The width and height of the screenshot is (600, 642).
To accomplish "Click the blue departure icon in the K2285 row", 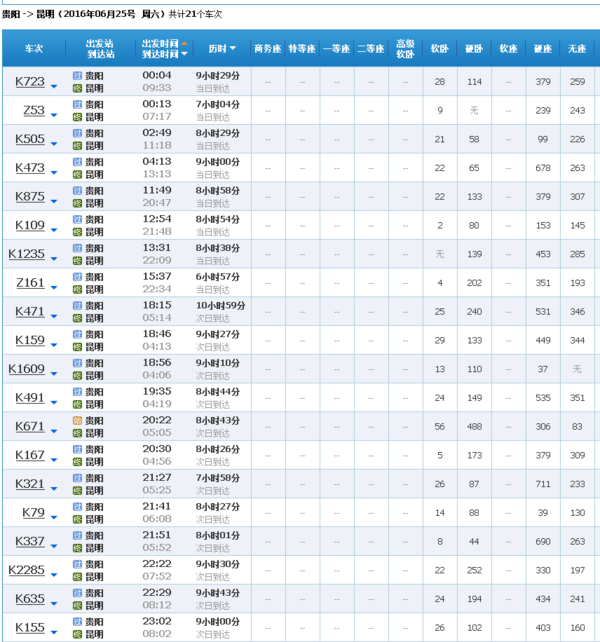I will pos(78,565).
